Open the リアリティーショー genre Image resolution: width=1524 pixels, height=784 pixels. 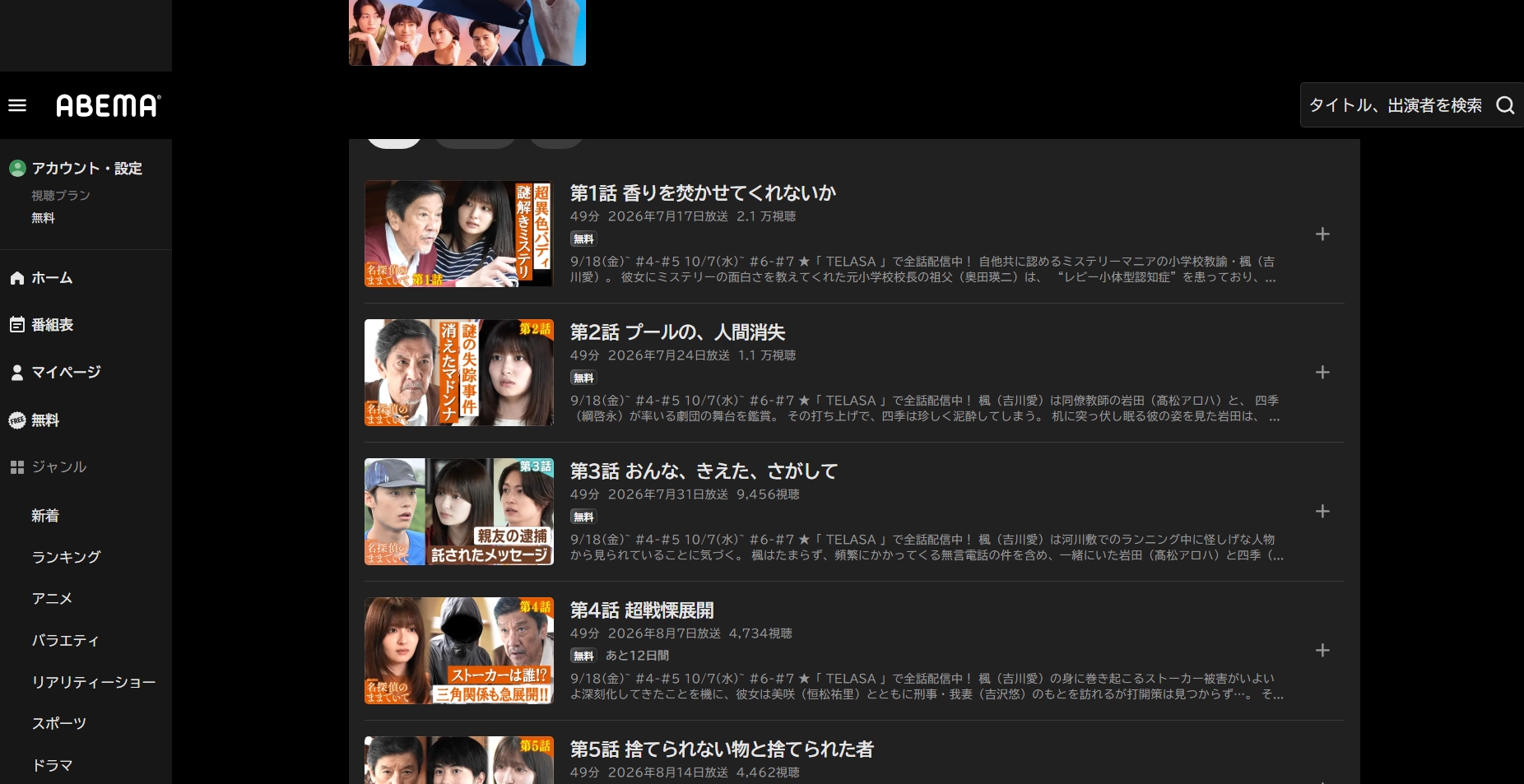[94, 682]
